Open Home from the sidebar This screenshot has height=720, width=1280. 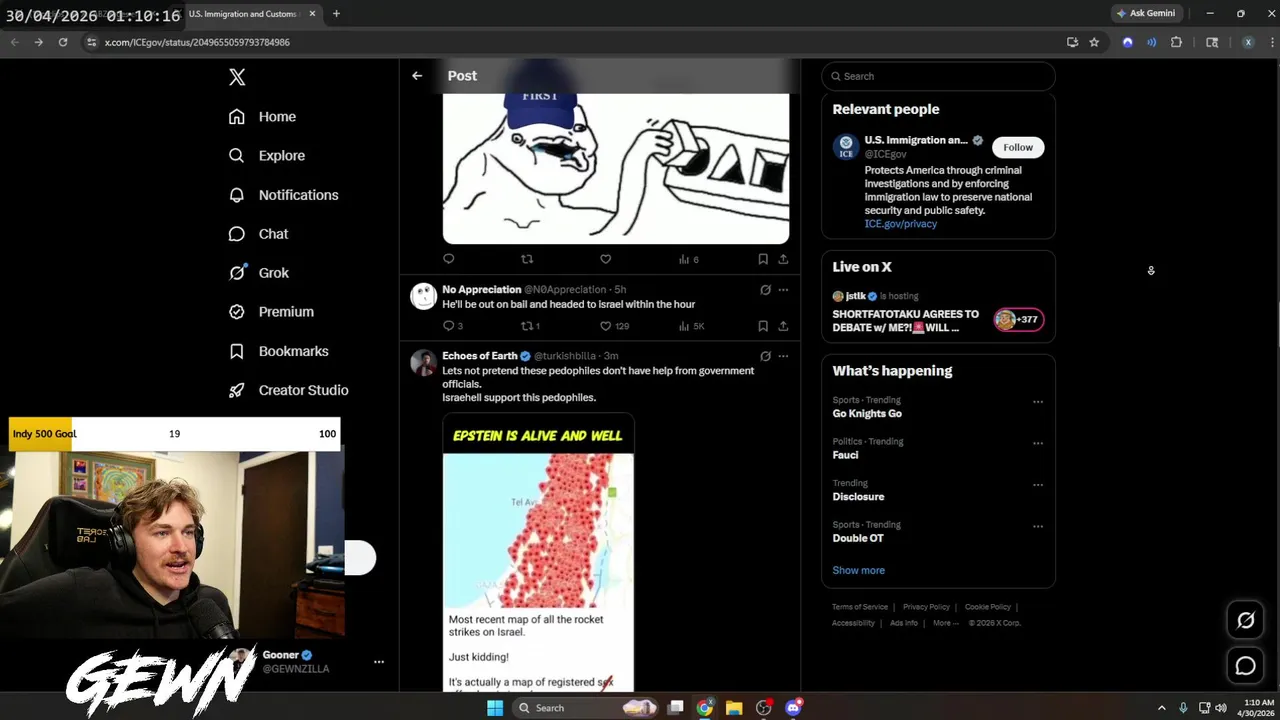262,117
